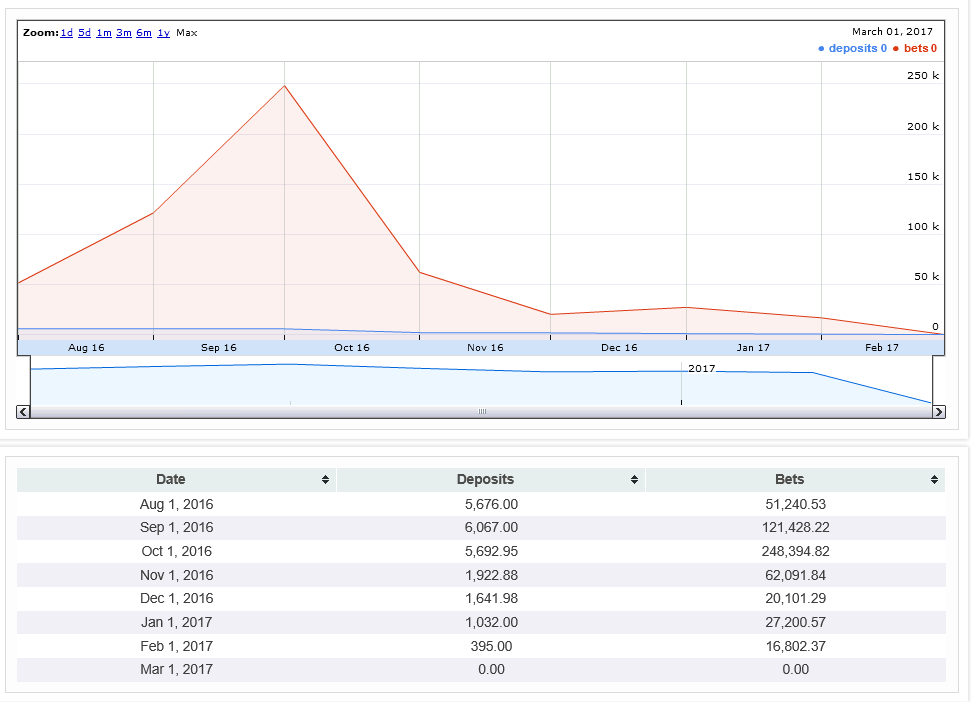
Task: Switch chart zoom to 6m
Action: 144,33
